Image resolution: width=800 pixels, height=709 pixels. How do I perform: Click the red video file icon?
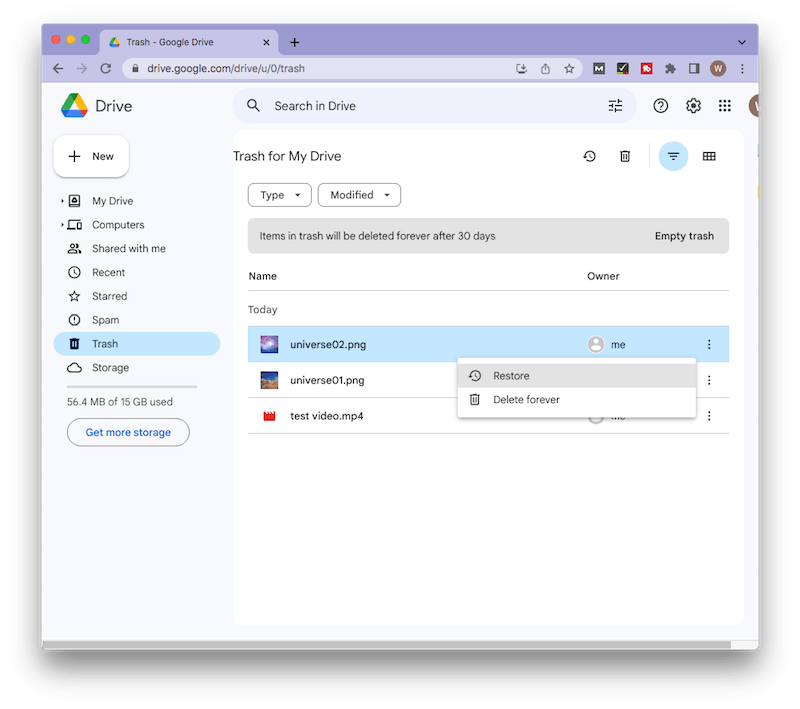tap(269, 416)
